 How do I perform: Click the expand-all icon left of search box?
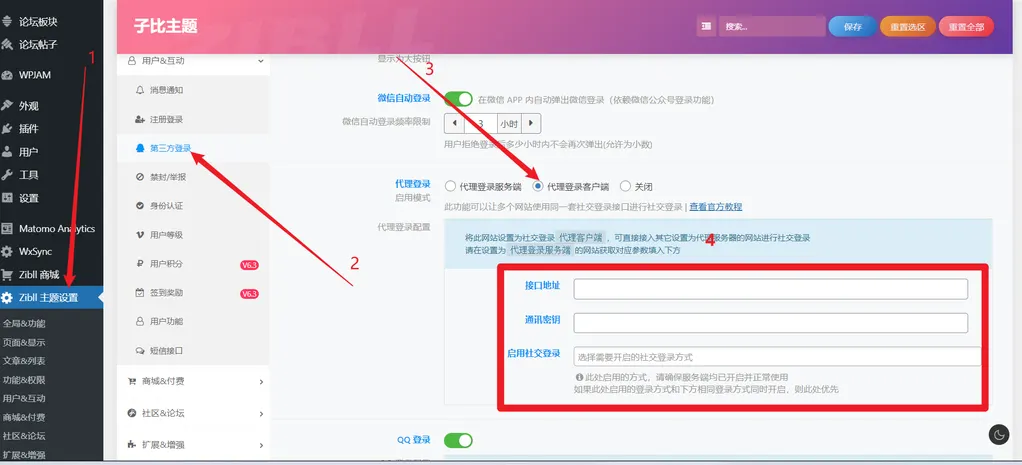pyautogui.click(x=706, y=27)
